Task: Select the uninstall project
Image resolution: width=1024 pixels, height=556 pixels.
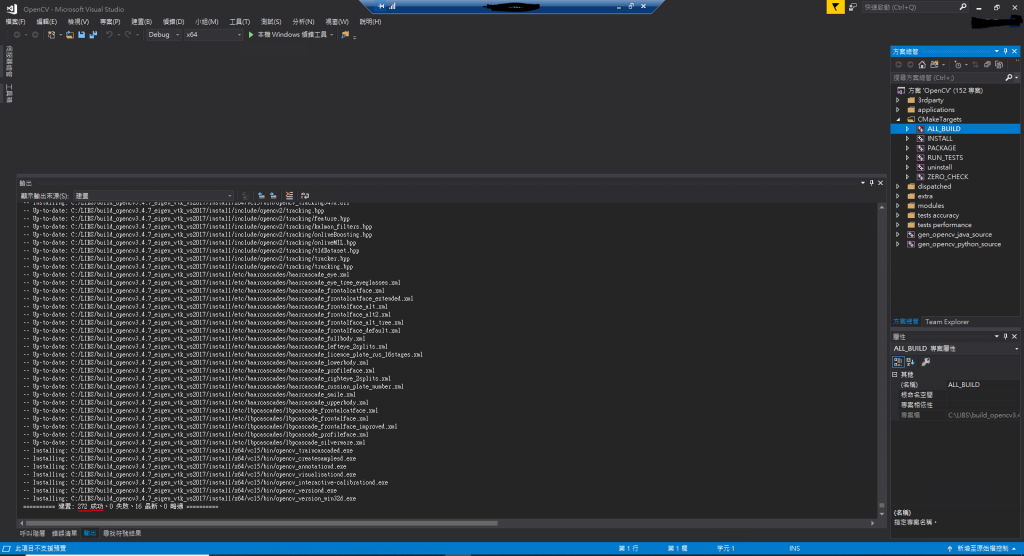Action: coord(940,167)
